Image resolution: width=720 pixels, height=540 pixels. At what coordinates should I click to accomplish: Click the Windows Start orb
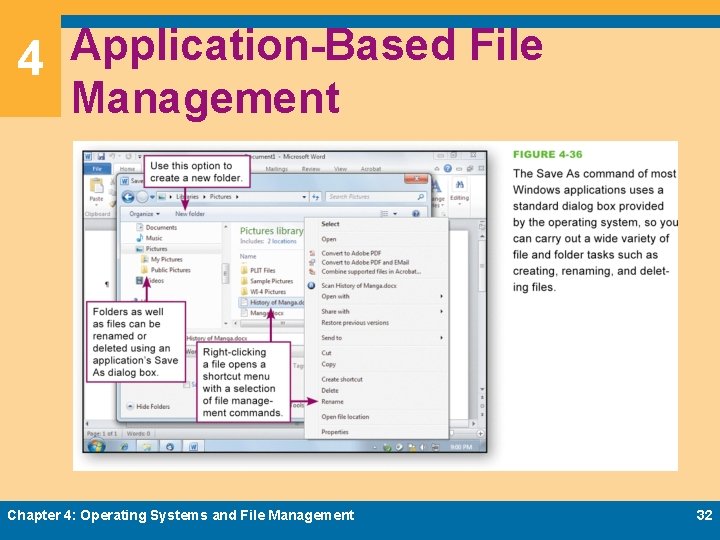tap(96, 445)
